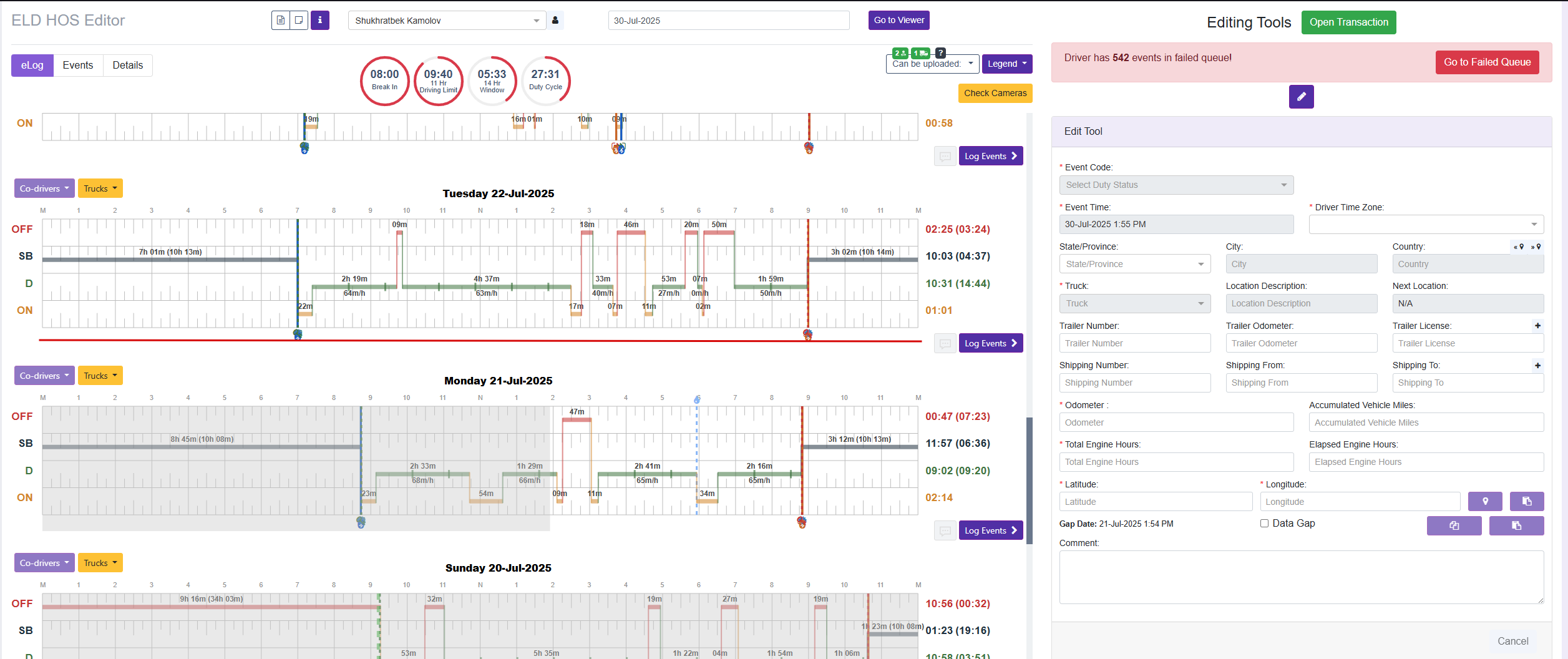
Task: Click the Comment text area
Action: pos(1302,577)
